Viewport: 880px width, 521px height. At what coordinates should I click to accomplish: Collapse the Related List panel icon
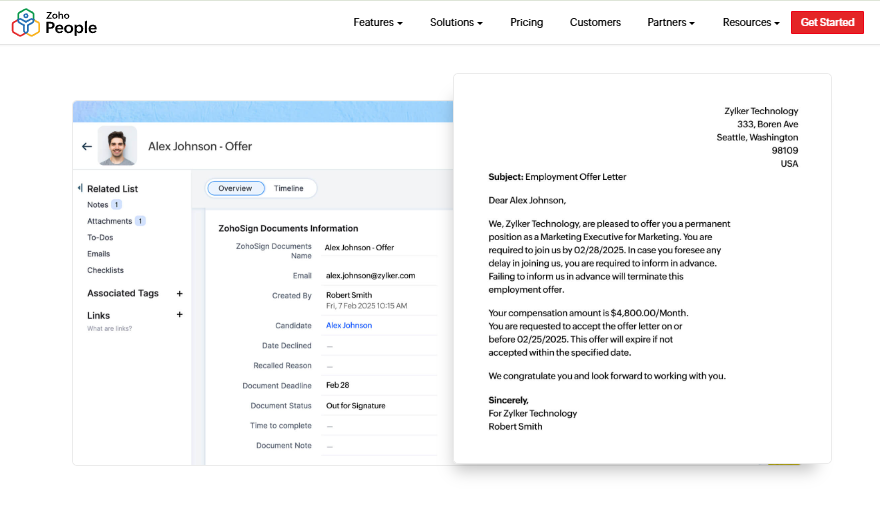[80, 188]
